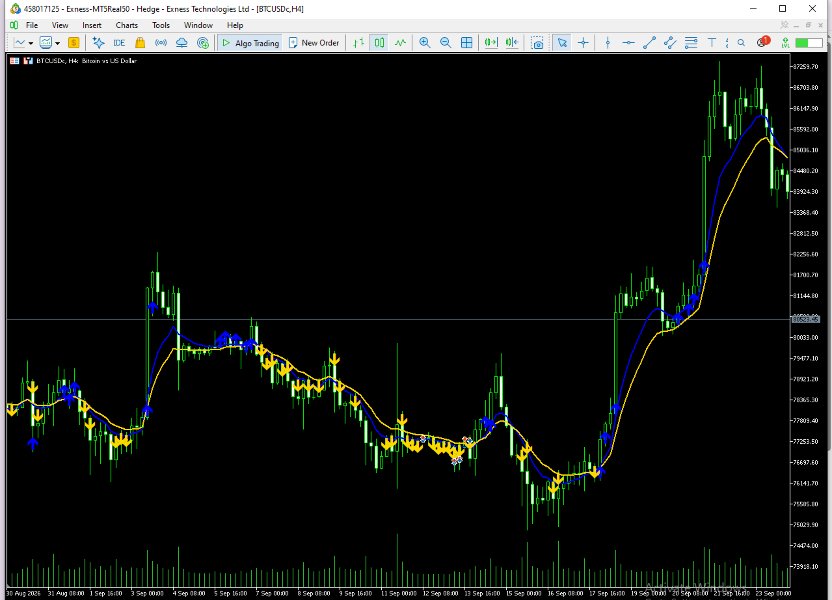Open Market Watch dollar icon

pyautogui.click(x=74, y=42)
